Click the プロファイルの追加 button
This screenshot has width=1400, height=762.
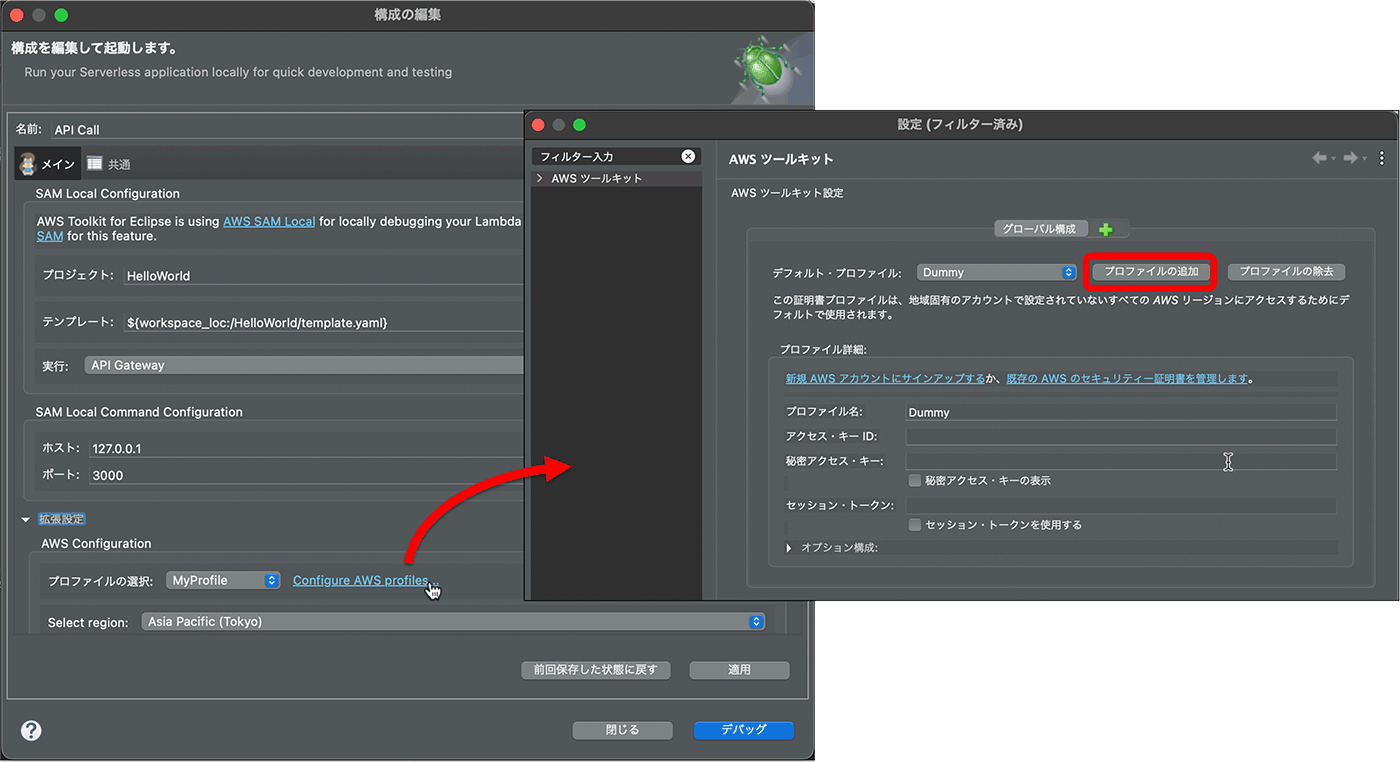tap(1150, 272)
